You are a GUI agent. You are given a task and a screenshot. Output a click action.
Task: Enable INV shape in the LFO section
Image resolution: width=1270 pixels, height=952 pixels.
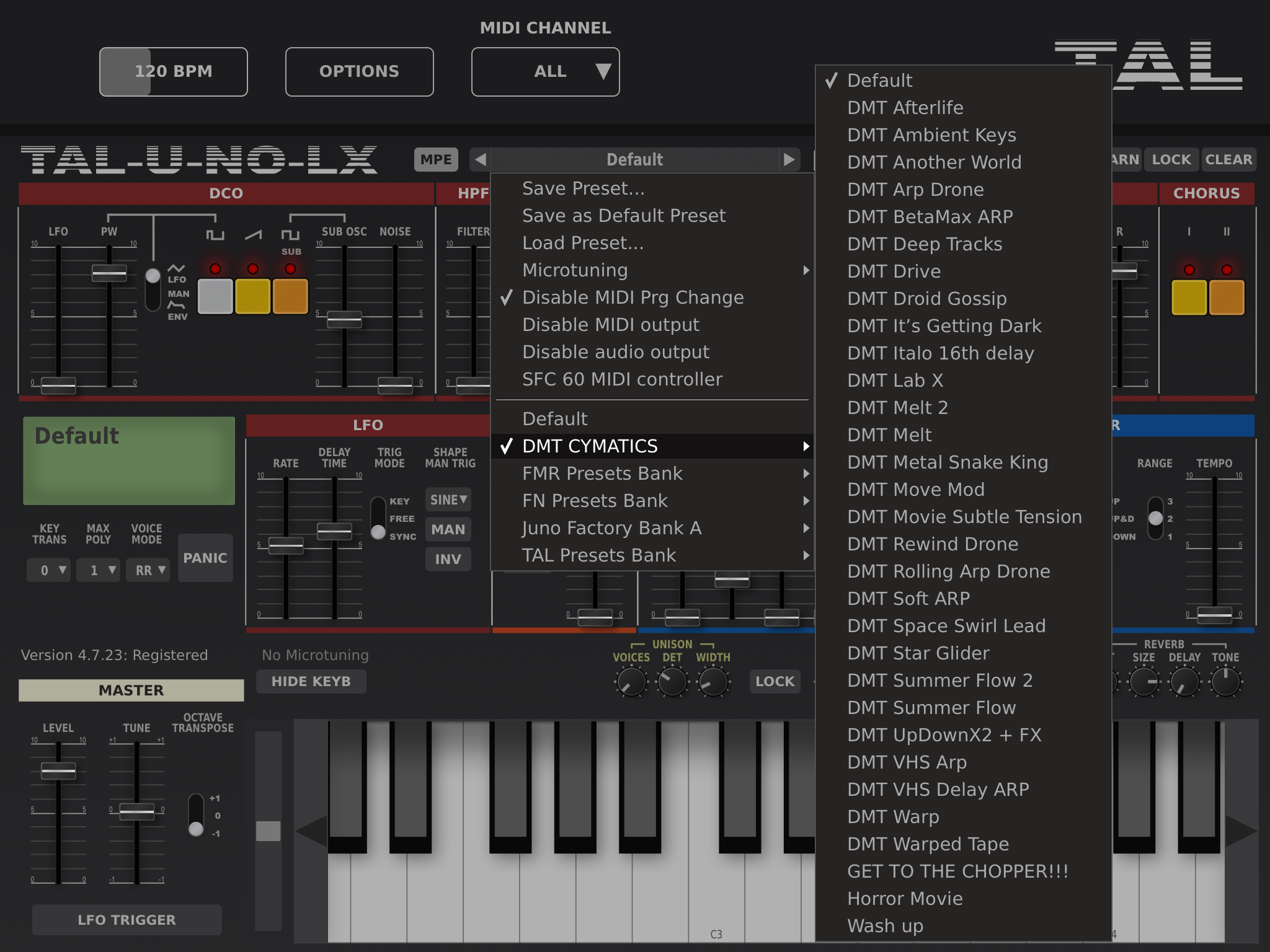point(448,559)
